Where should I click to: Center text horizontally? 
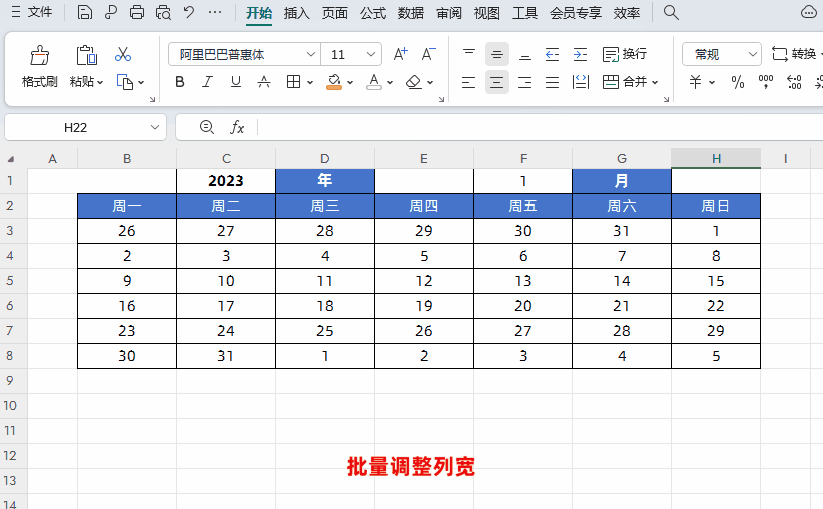497,82
